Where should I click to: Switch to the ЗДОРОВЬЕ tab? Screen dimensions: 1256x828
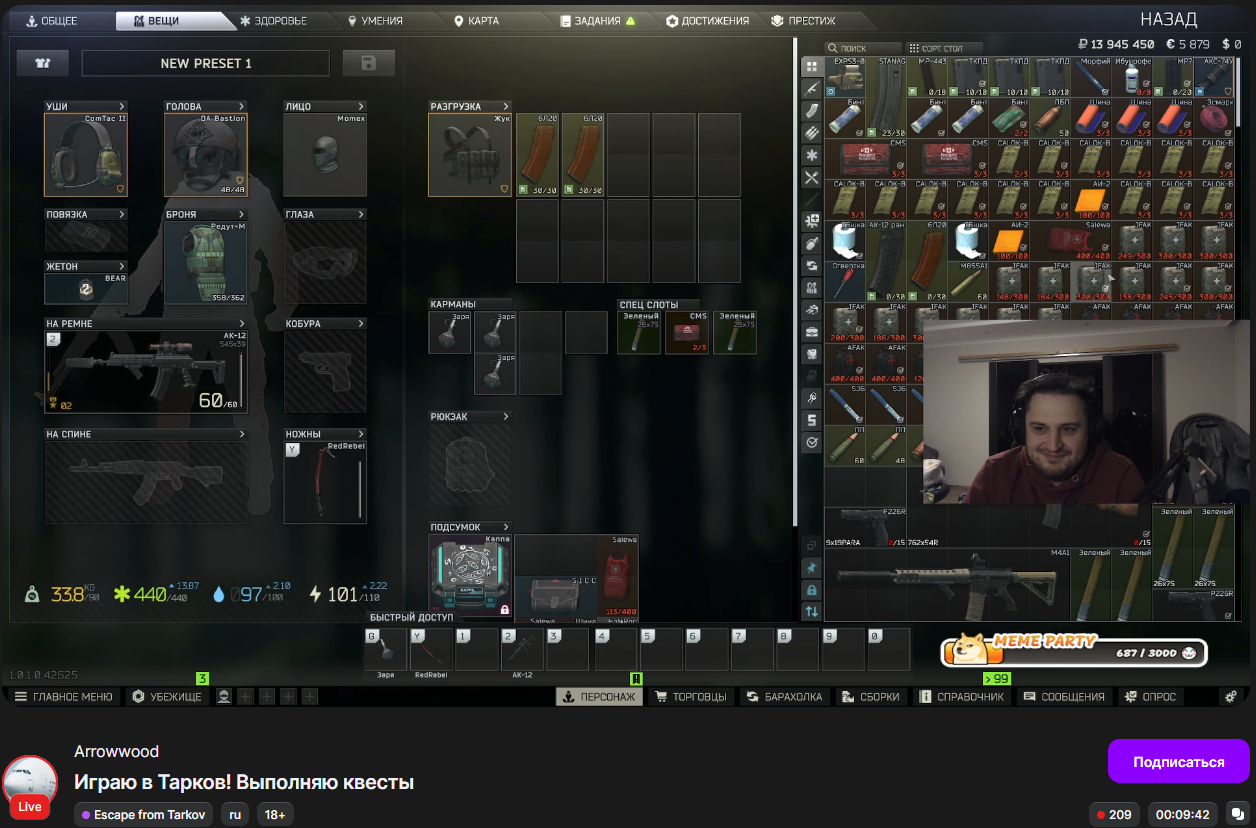274,21
